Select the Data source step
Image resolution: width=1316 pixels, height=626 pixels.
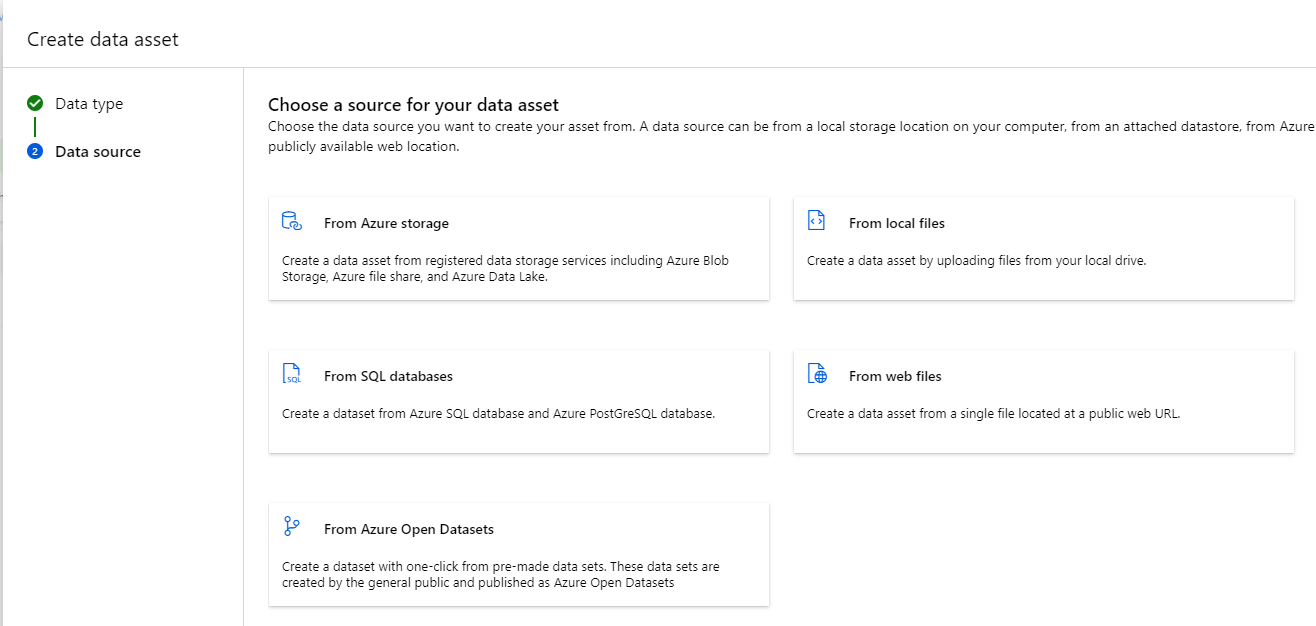[98, 152]
